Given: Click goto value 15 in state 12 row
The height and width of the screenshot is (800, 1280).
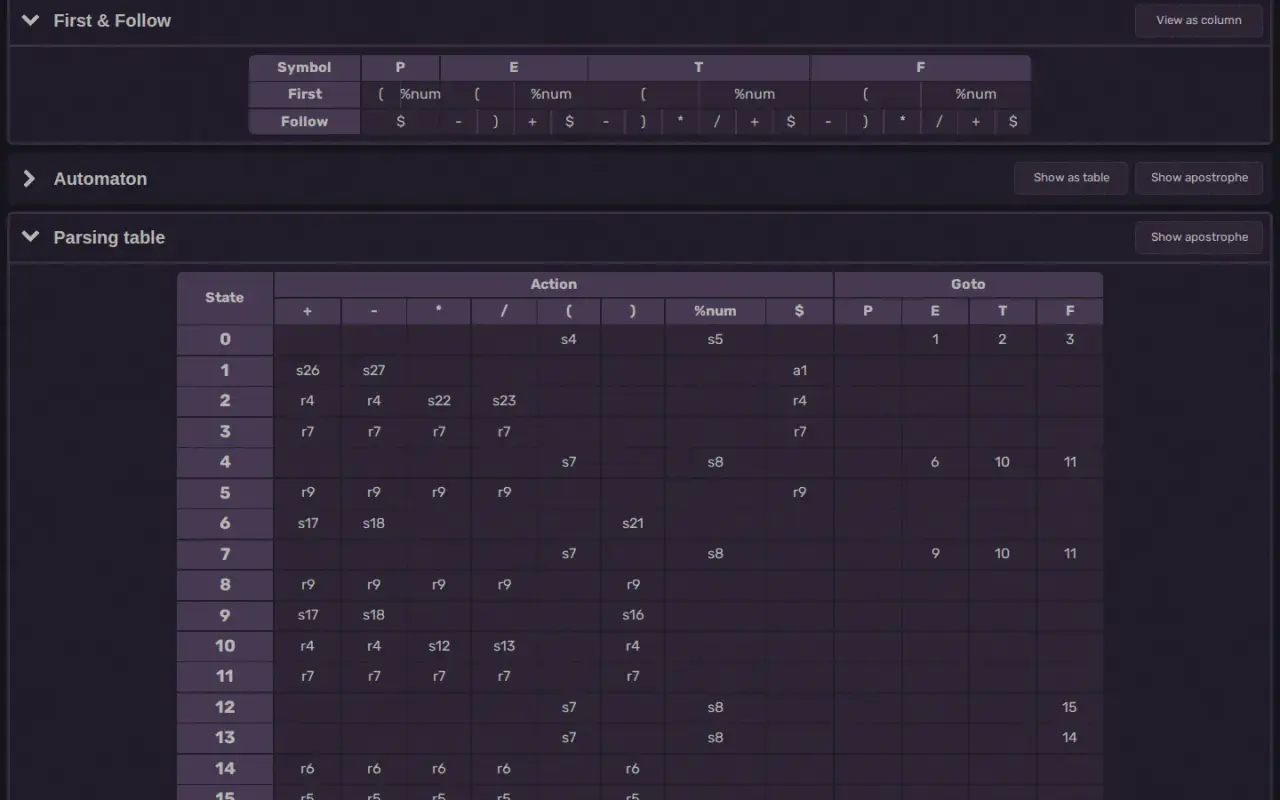Looking at the screenshot, I should click(x=1070, y=707).
